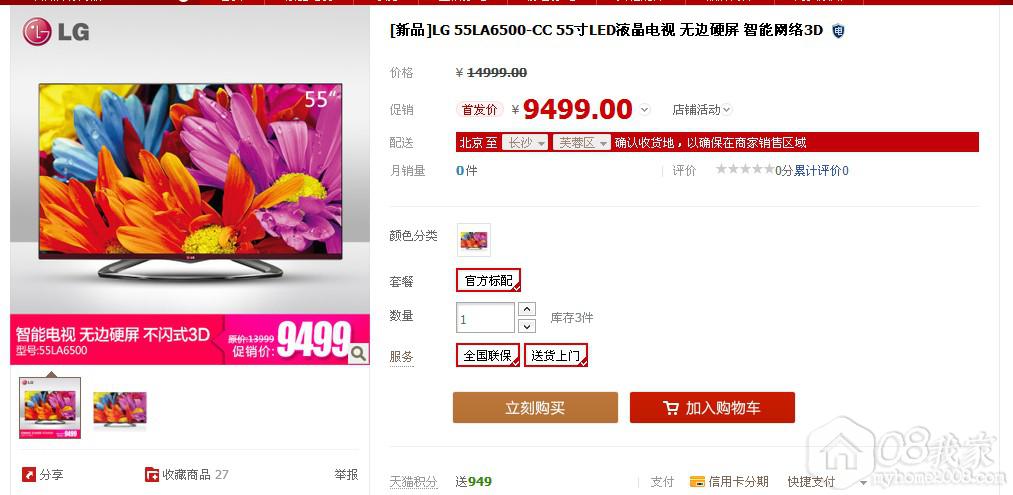Select the second product thumbnail image
This screenshot has width=1013, height=495.
(x=120, y=408)
